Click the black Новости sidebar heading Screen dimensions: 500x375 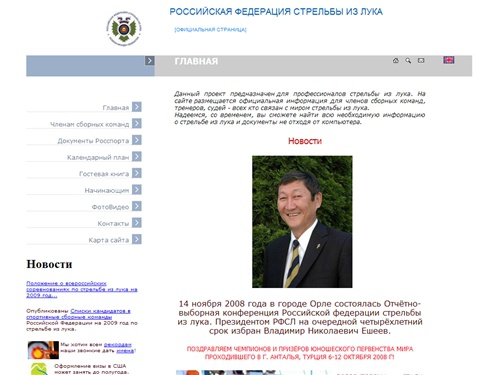(49, 264)
